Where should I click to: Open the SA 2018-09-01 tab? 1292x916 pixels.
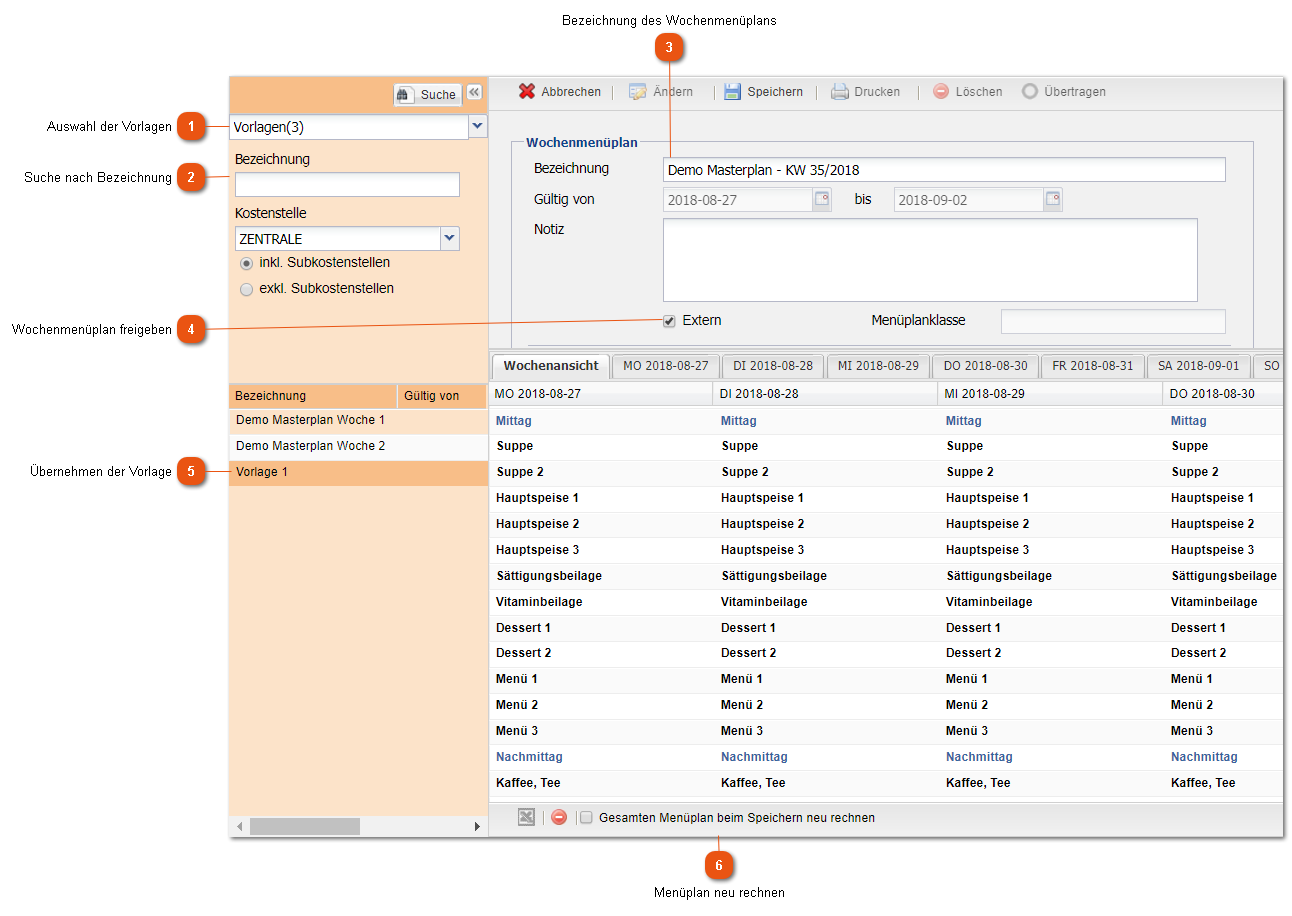[1199, 366]
